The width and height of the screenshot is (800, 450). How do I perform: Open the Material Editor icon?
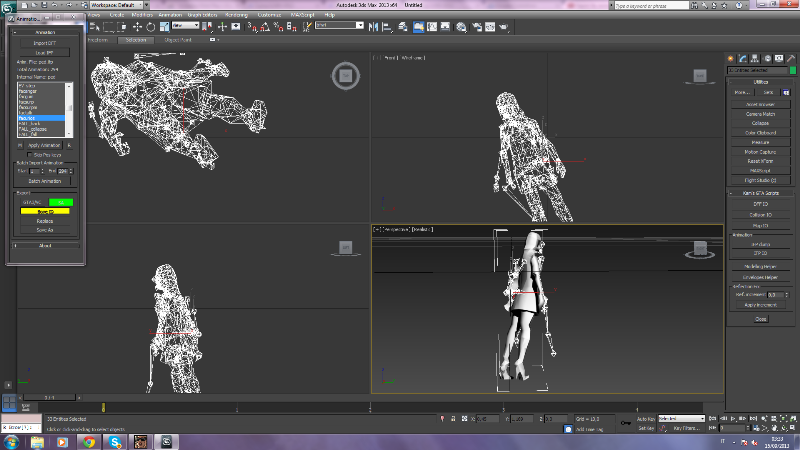click(461, 27)
